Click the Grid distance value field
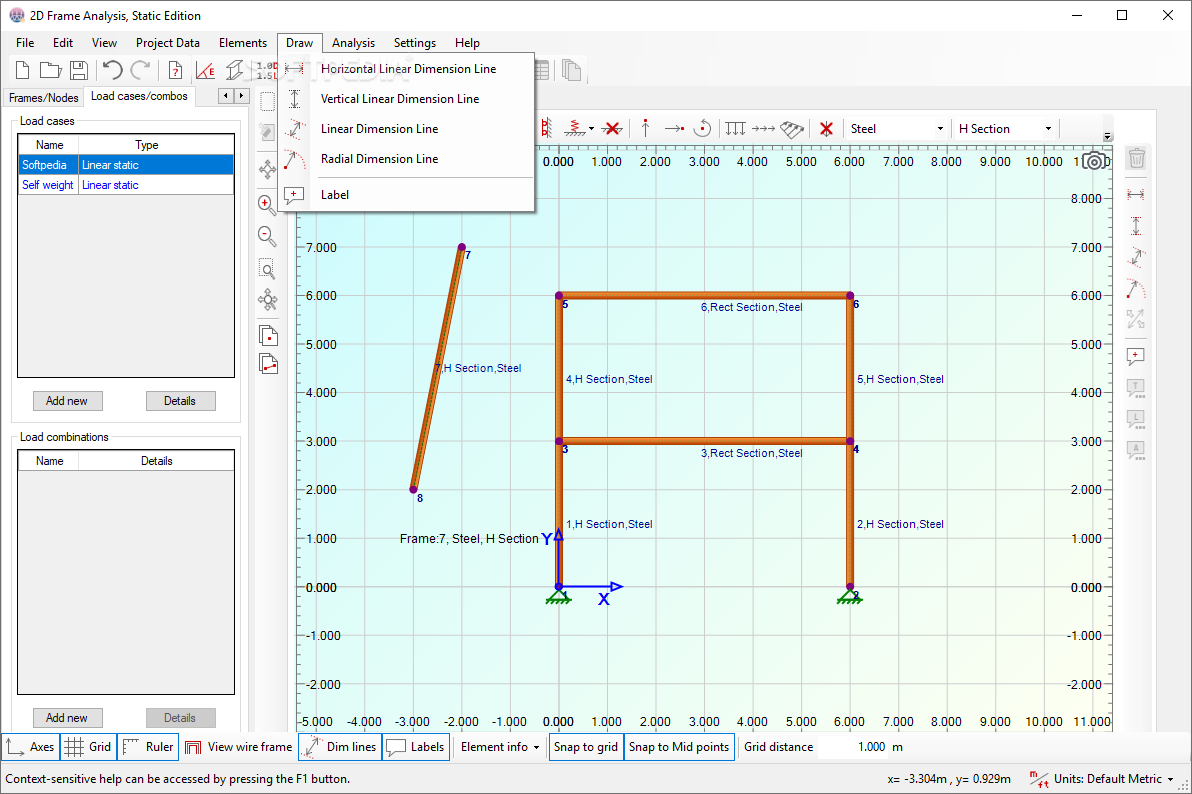 point(853,747)
